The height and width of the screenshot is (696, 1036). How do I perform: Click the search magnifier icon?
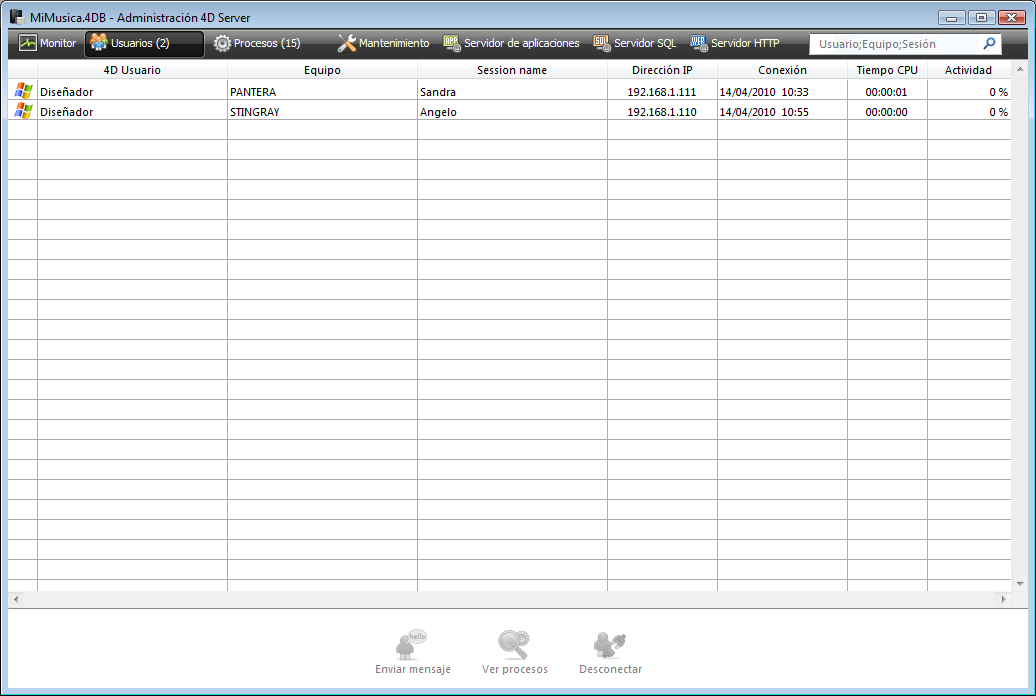(989, 44)
